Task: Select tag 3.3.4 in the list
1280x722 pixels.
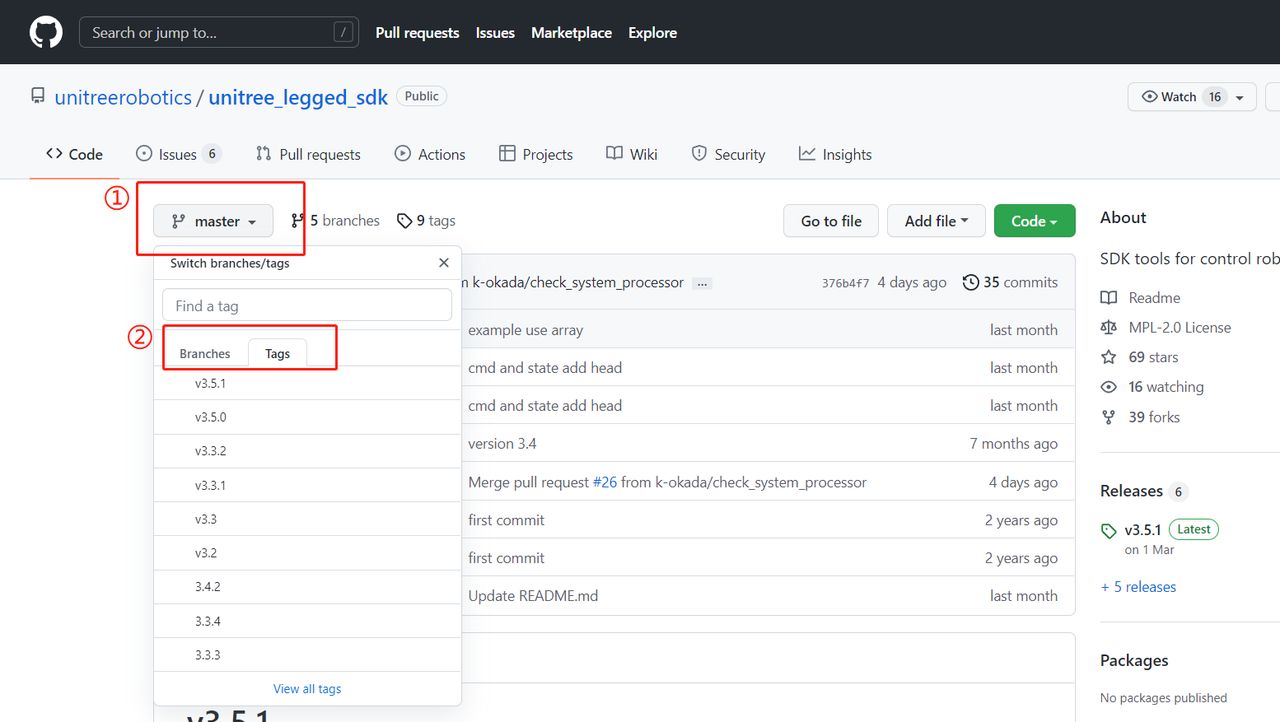Action: [x=307, y=621]
